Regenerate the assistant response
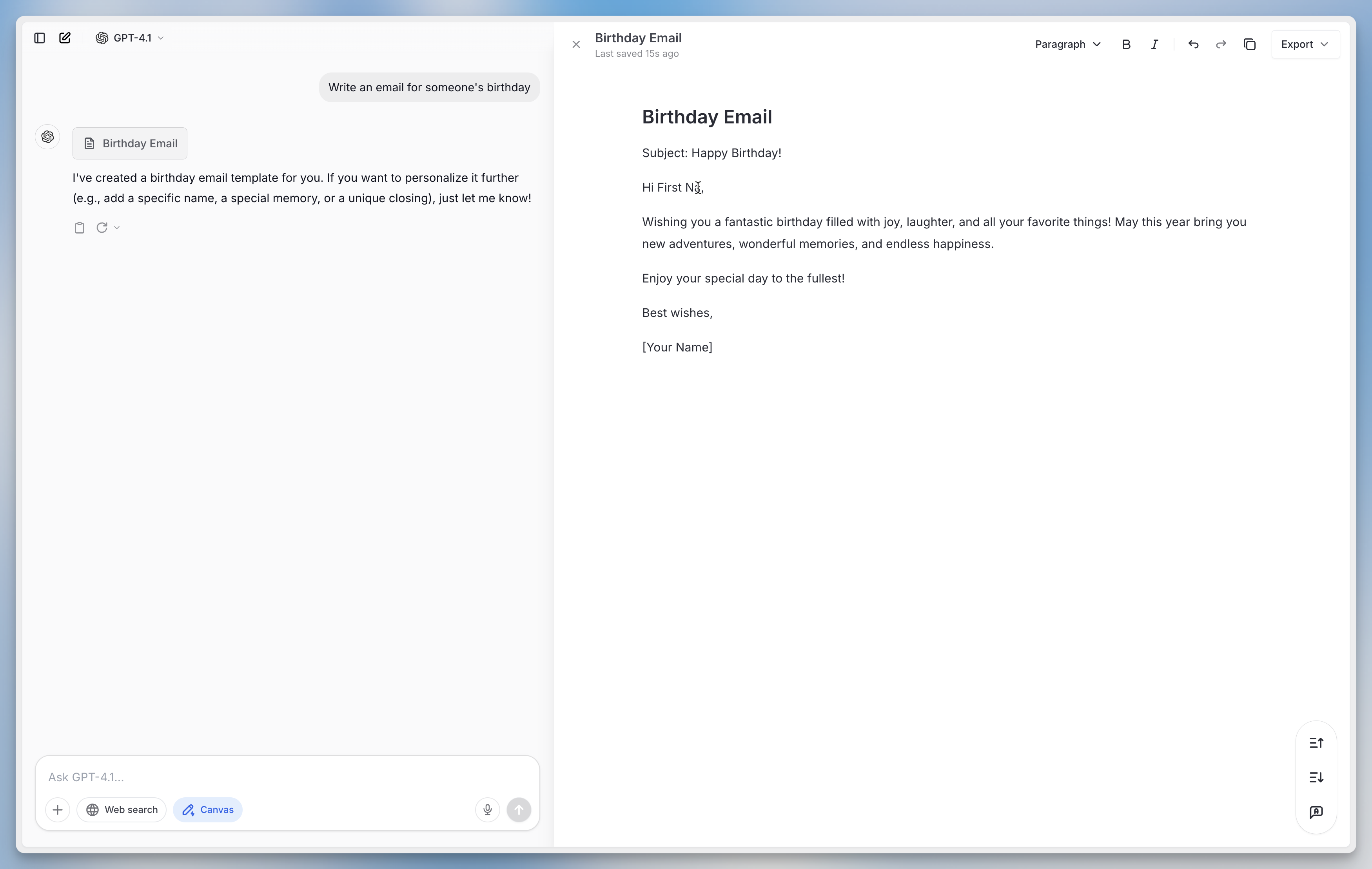This screenshot has width=1372, height=869. tap(102, 228)
